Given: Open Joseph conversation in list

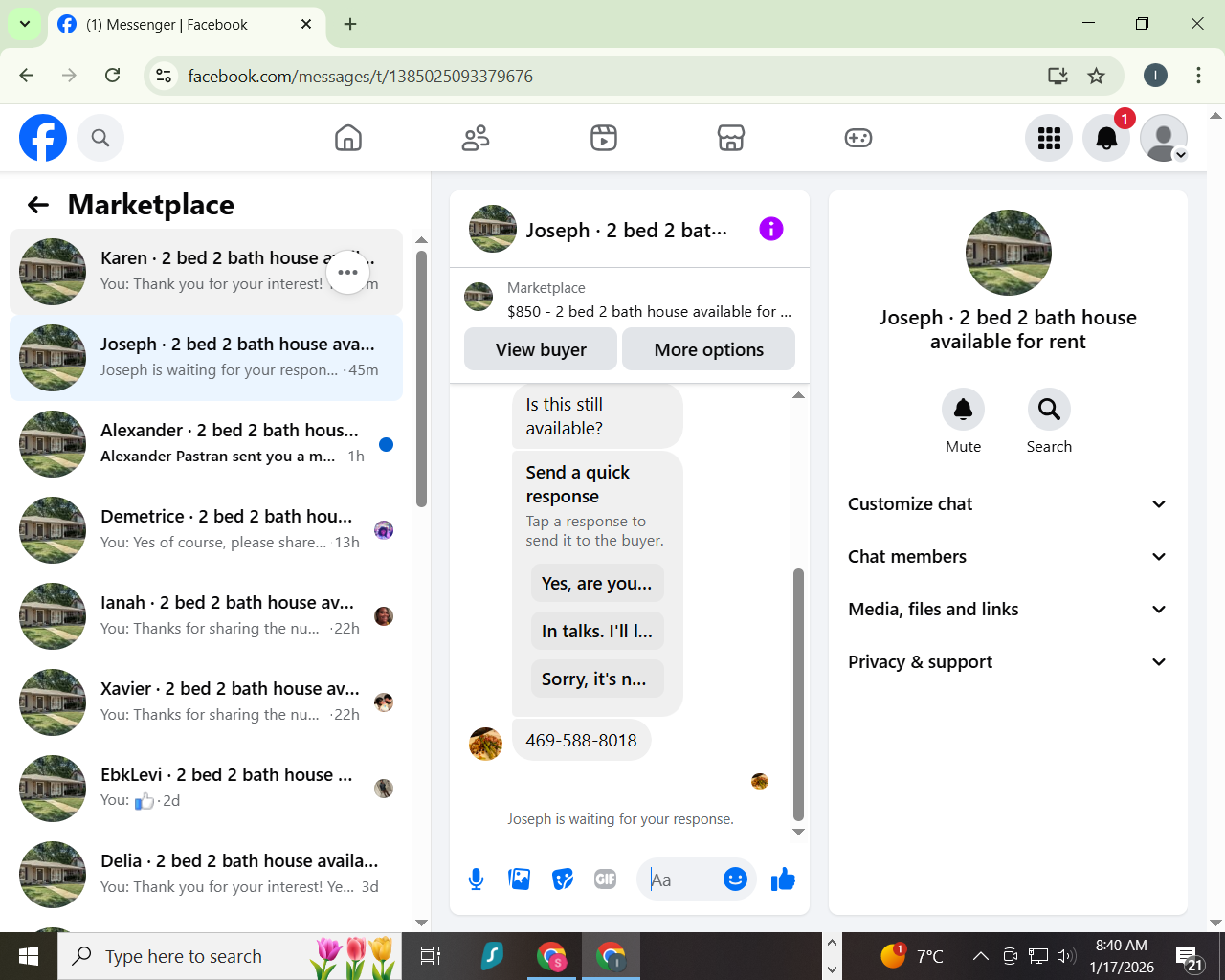Looking at the screenshot, I should tap(206, 358).
